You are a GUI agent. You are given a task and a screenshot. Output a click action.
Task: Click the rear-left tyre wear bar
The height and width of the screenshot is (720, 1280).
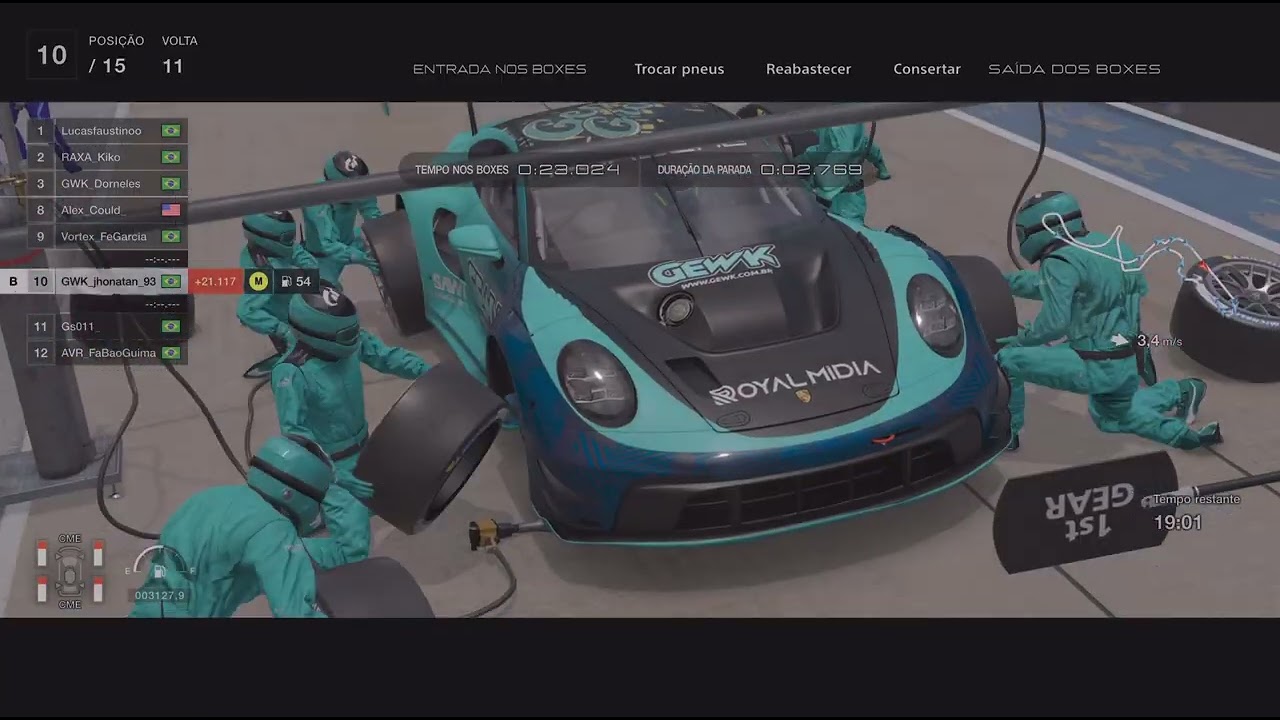42,590
